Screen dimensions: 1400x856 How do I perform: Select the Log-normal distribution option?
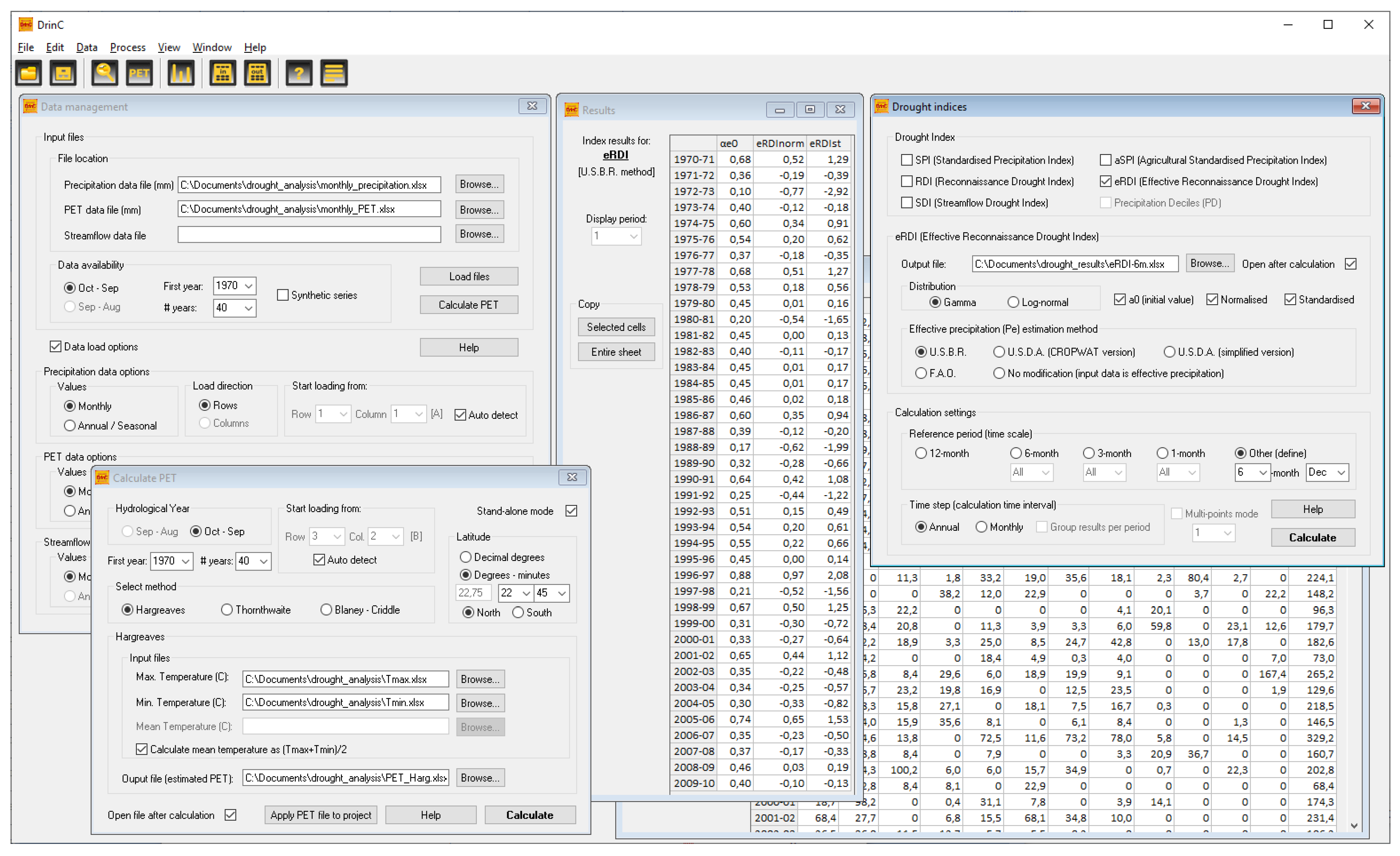[x=1013, y=302]
